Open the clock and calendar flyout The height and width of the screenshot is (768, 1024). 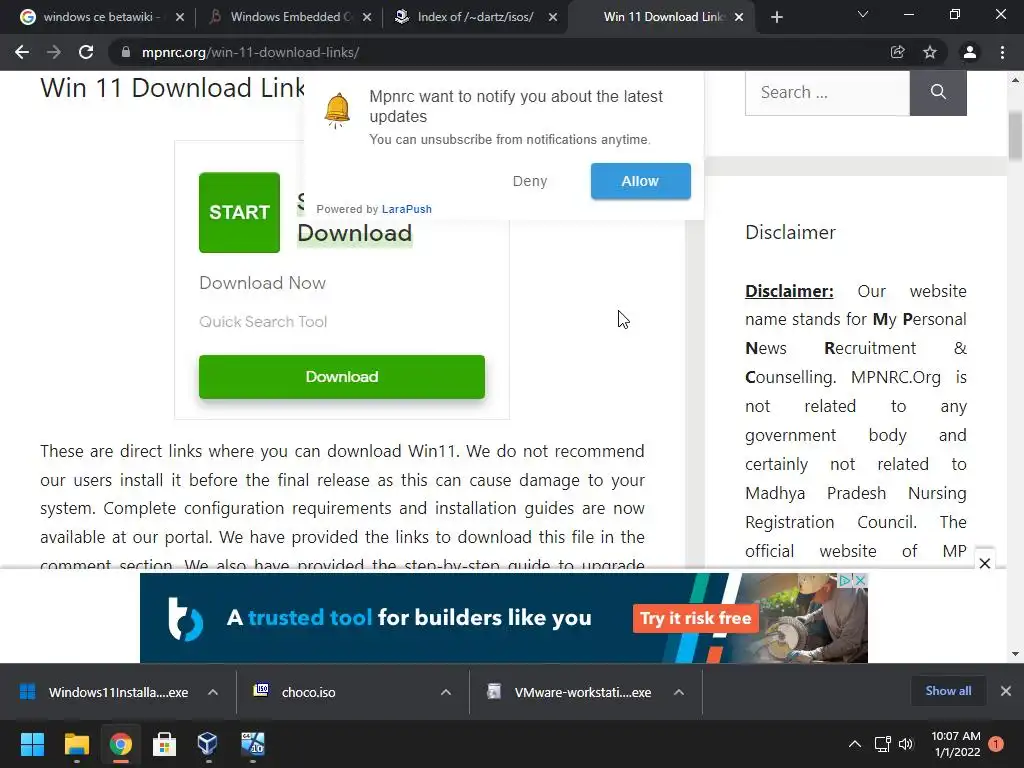pyautogui.click(x=956, y=744)
